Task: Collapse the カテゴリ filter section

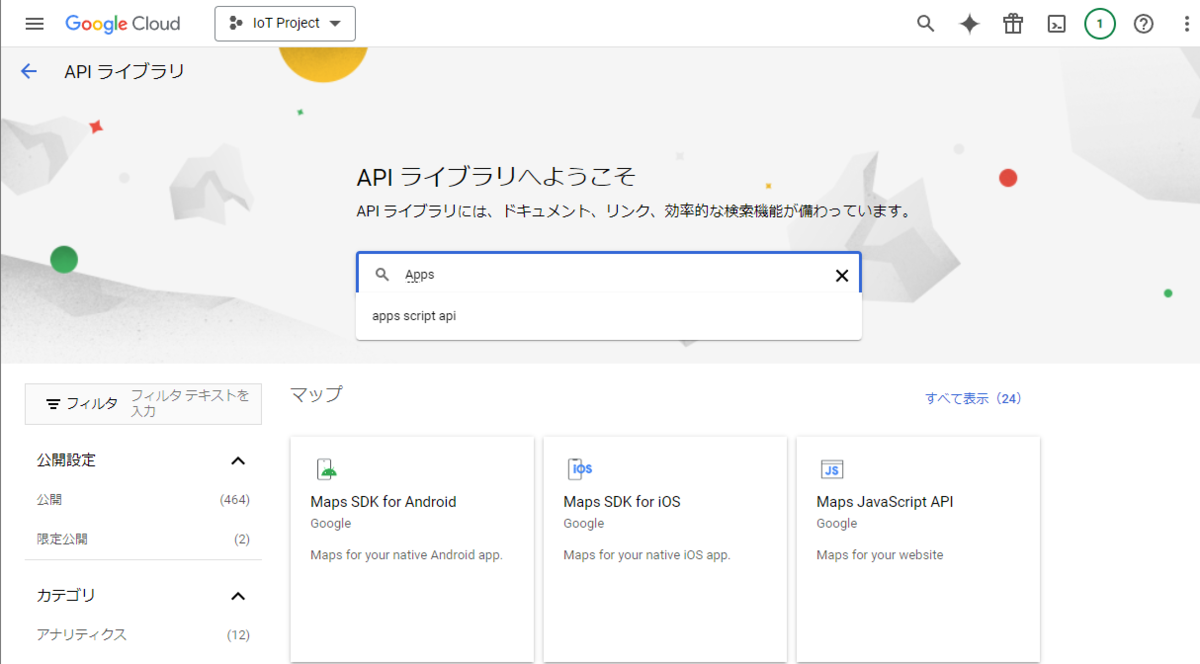Action: (x=238, y=595)
